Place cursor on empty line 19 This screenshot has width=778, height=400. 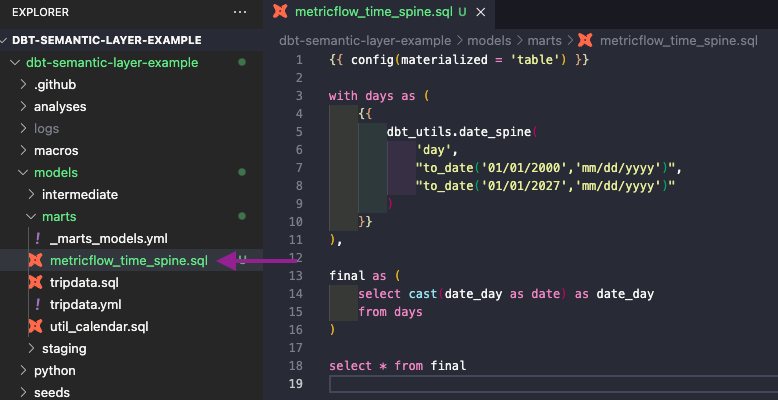pos(553,384)
